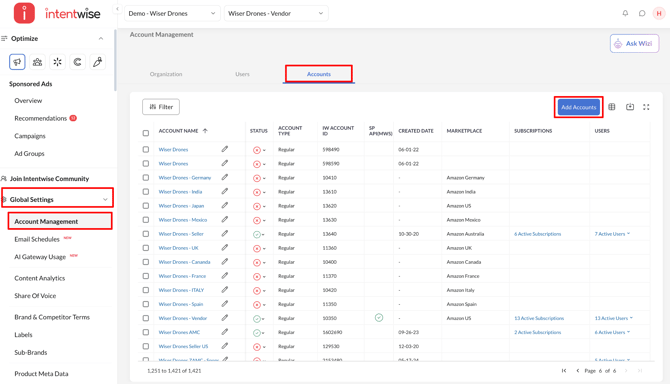Open Recommendations in sidebar
This screenshot has height=384, width=670.
tap(41, 118)
